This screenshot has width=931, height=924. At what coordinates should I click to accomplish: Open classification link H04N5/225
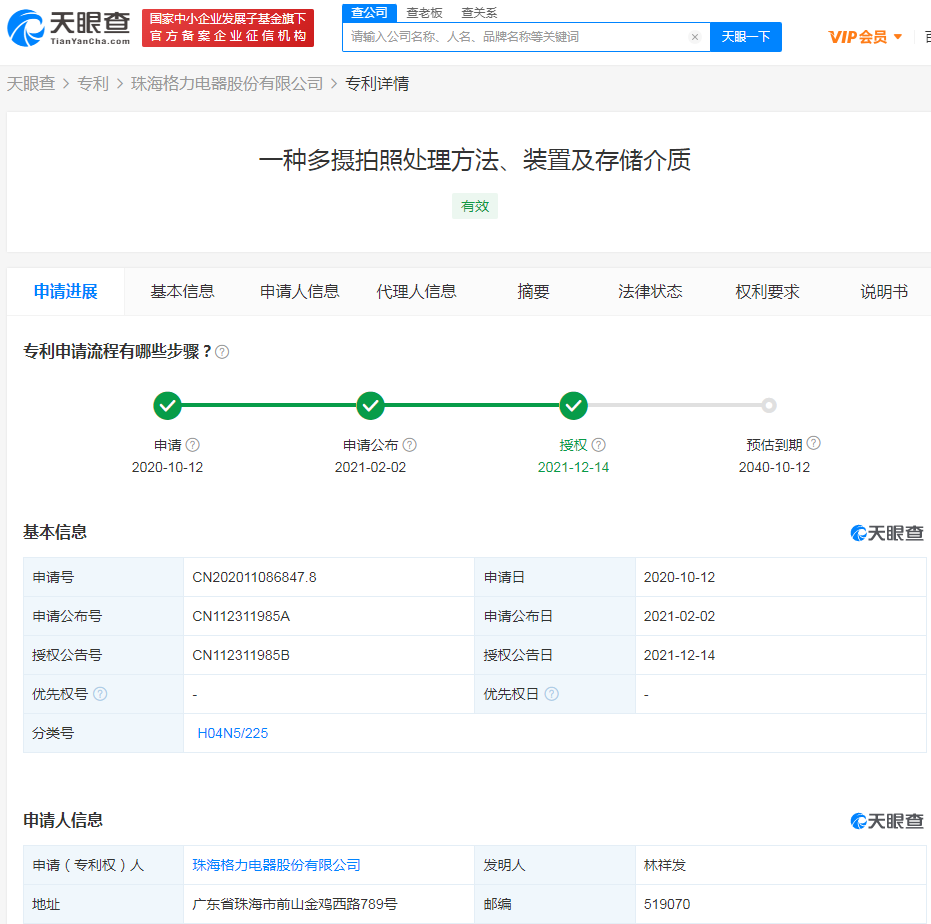232,733
